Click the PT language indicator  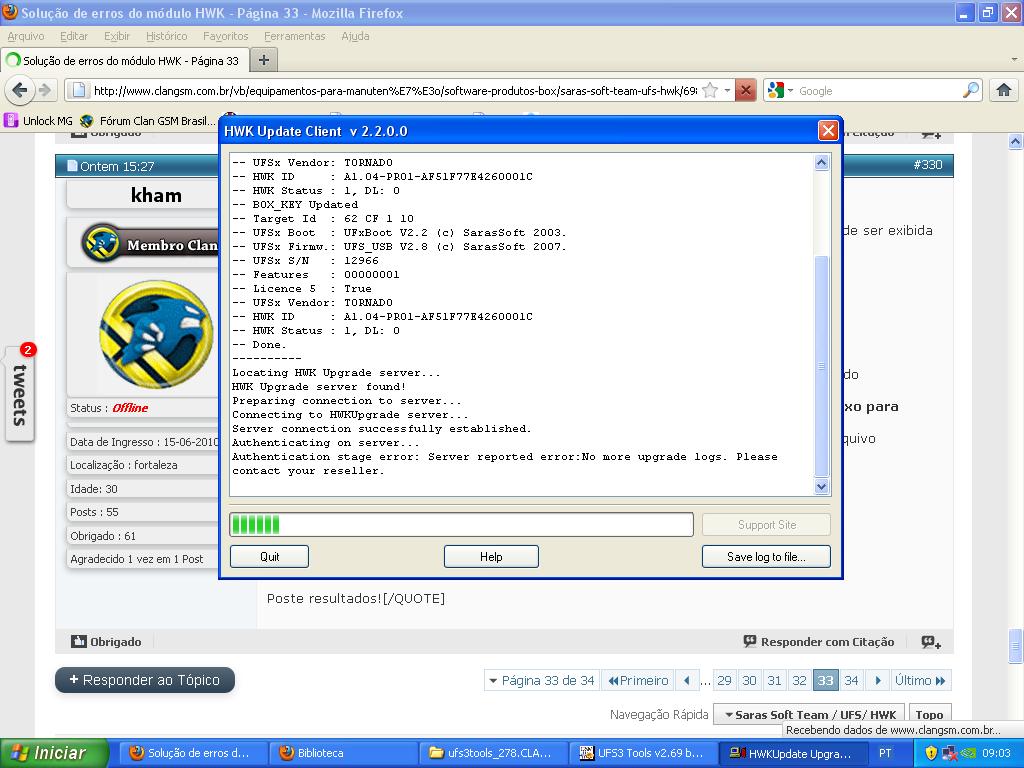pos(885,753)
